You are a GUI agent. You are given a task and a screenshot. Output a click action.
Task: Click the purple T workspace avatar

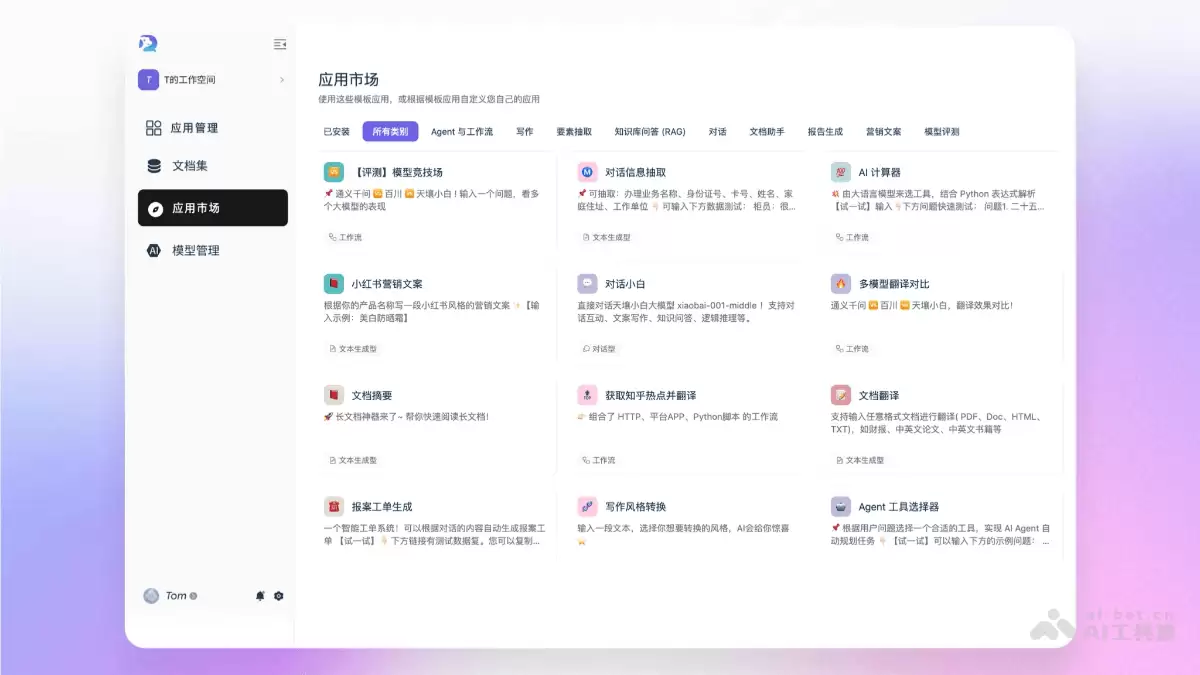pyautogui.click(x=148, y=80)
